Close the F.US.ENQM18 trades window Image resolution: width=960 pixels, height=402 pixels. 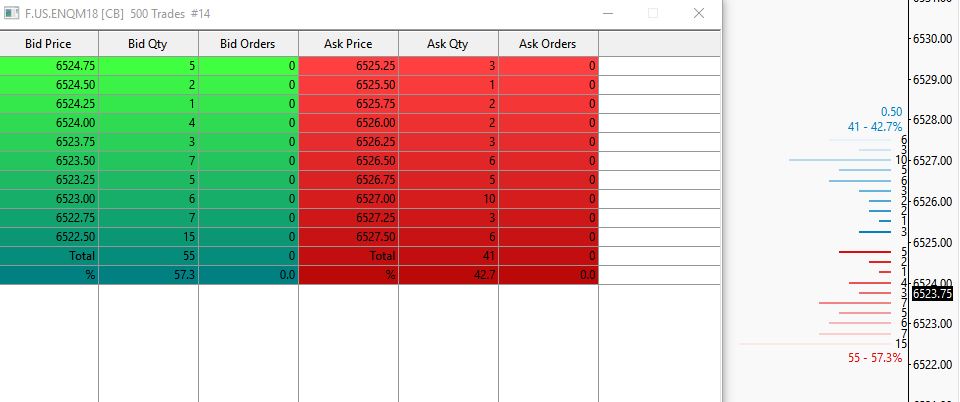click(699, 13)
